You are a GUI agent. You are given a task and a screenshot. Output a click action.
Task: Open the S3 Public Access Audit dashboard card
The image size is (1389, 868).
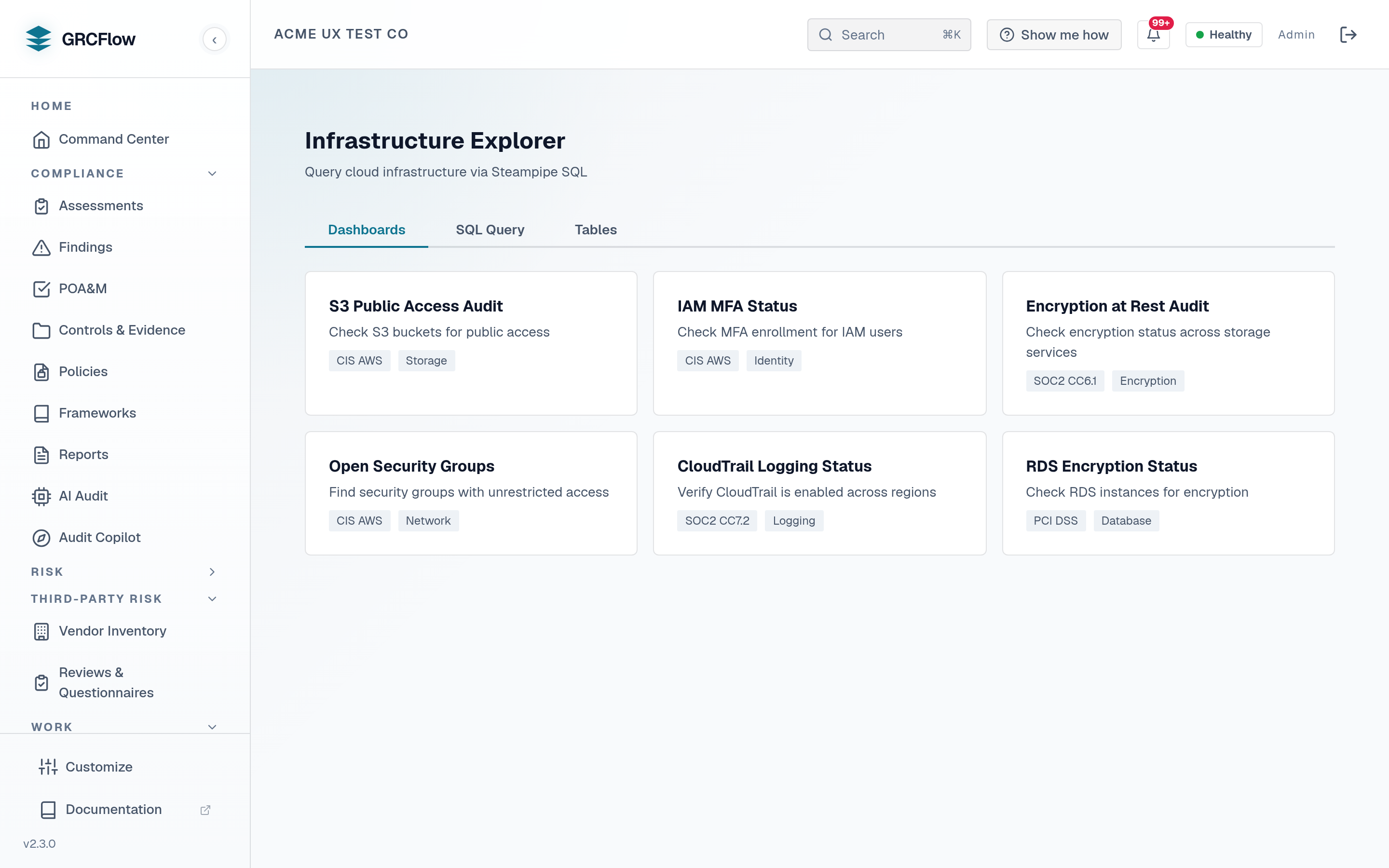point(471,343)
